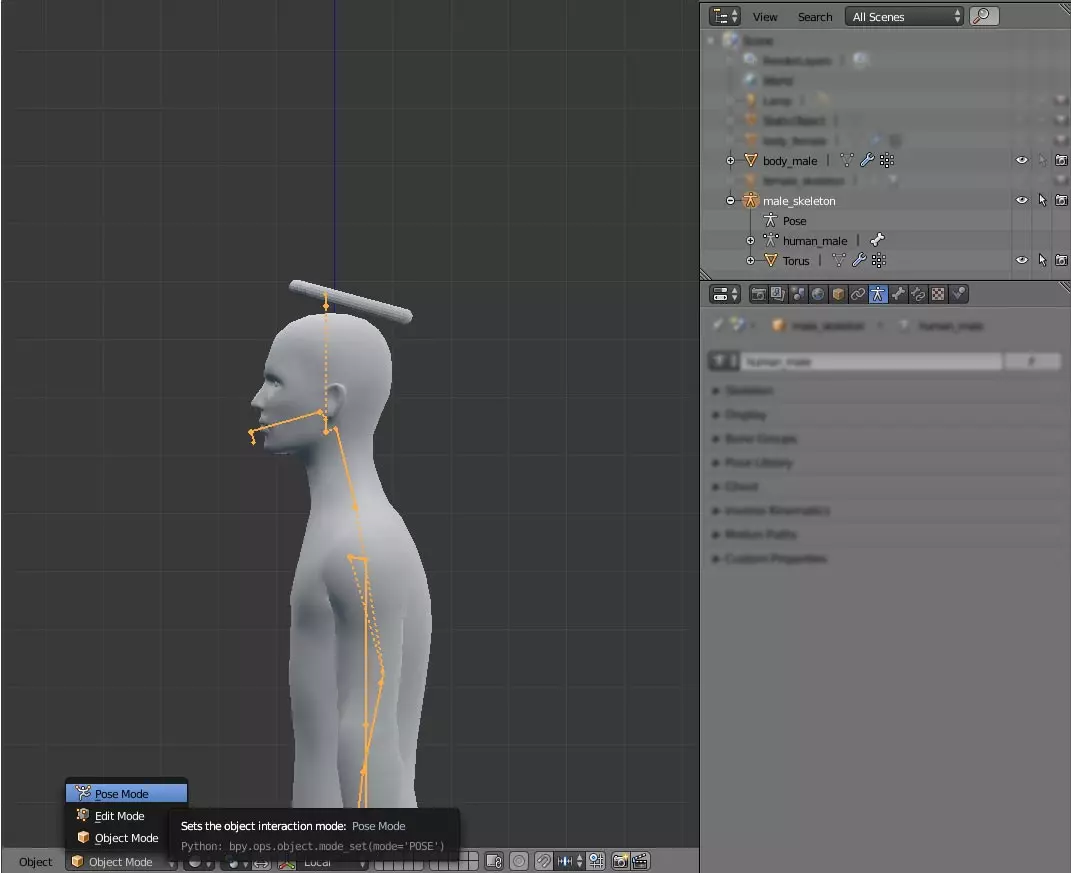Open the Bone properties tab

(898, 294)
